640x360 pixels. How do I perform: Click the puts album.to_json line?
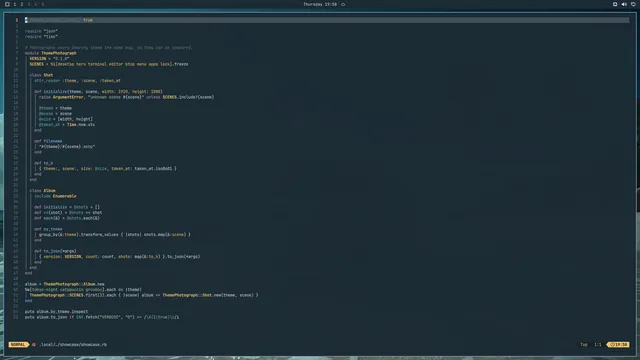click(102, 317)
